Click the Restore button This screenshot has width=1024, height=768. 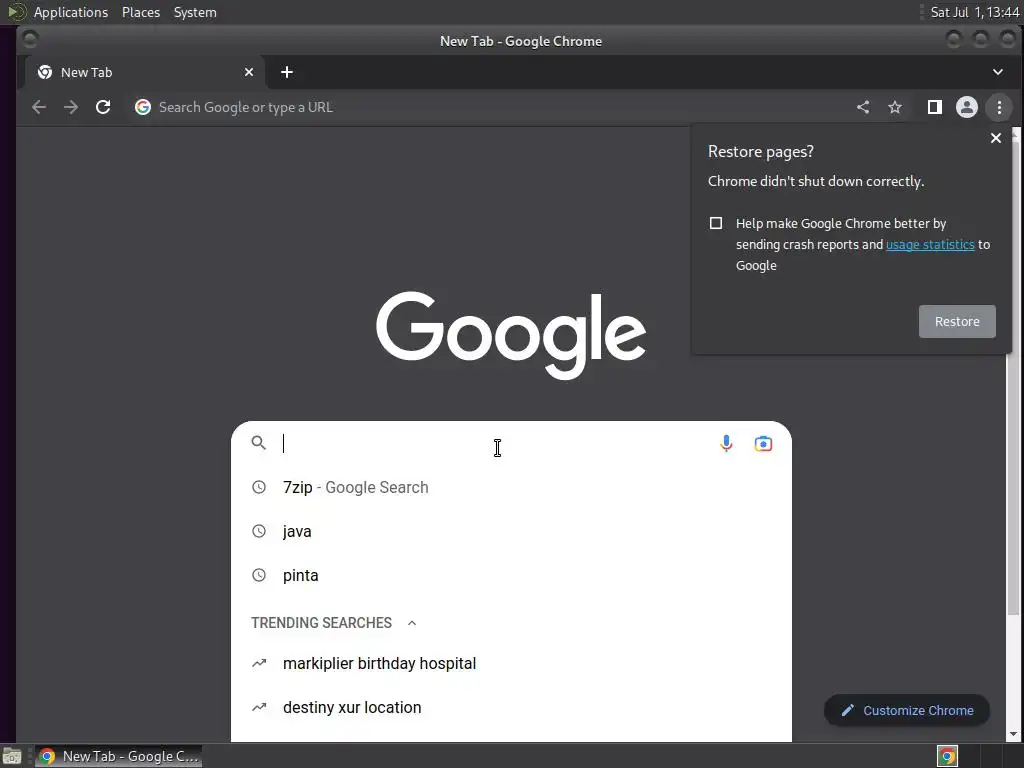[957, 321]
